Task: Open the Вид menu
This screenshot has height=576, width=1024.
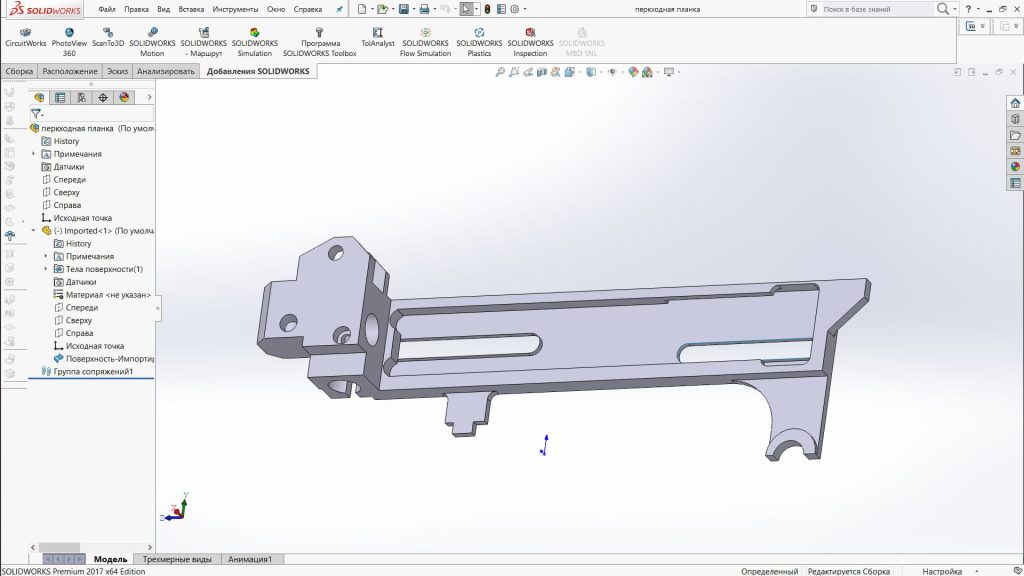Action: pos(164,9)
